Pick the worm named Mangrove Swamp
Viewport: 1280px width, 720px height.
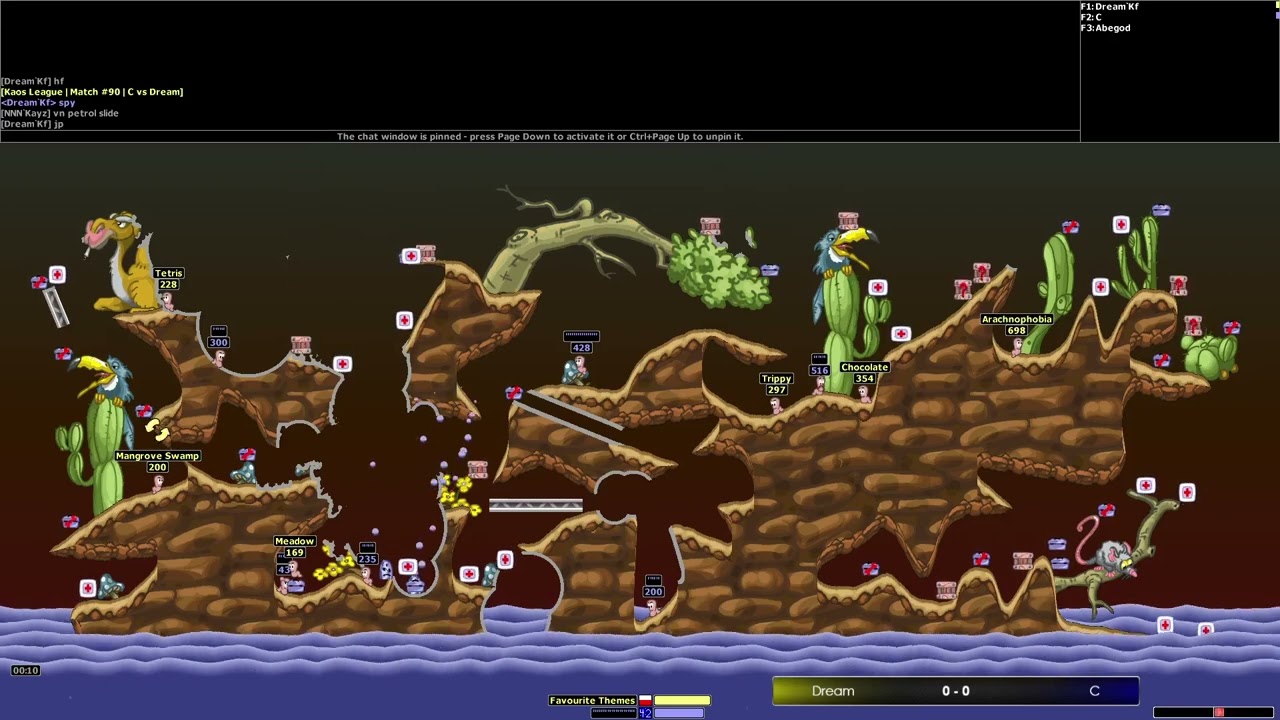click(158, 484)
